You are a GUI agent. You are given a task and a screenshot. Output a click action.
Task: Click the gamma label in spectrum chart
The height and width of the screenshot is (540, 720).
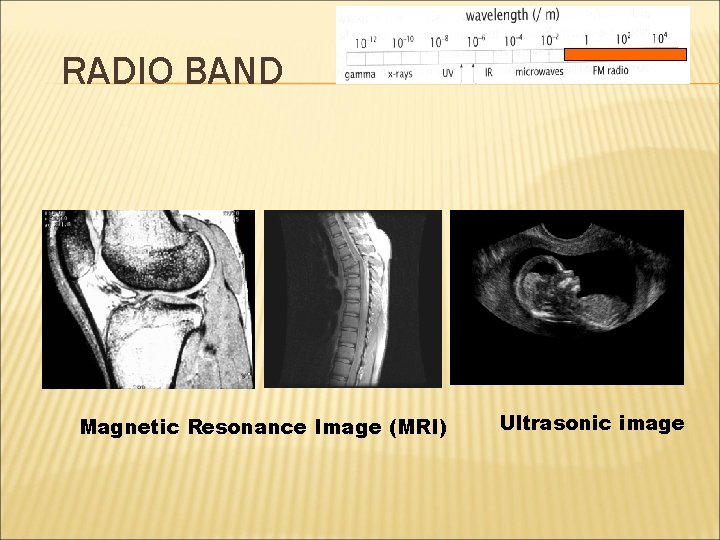coord(360,74)
